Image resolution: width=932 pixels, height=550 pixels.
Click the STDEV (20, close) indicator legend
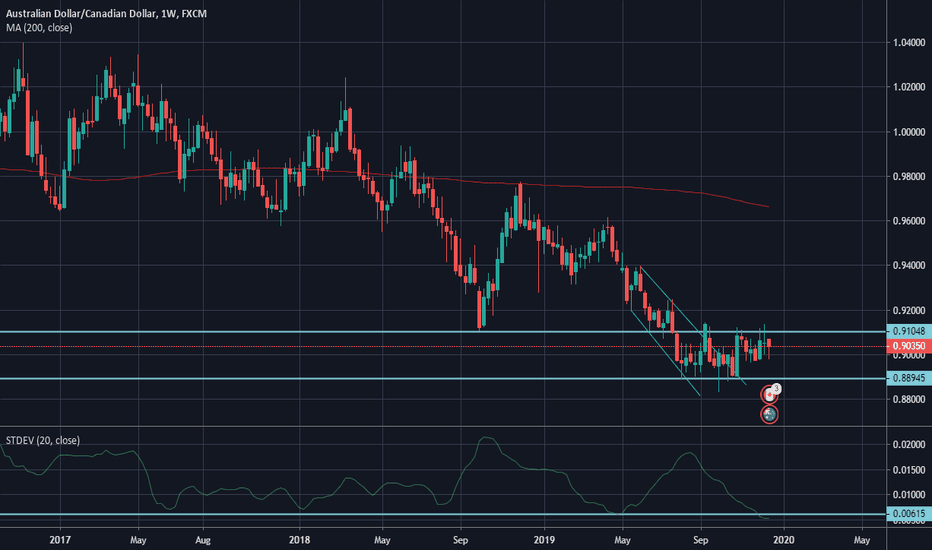click(43, 440)
